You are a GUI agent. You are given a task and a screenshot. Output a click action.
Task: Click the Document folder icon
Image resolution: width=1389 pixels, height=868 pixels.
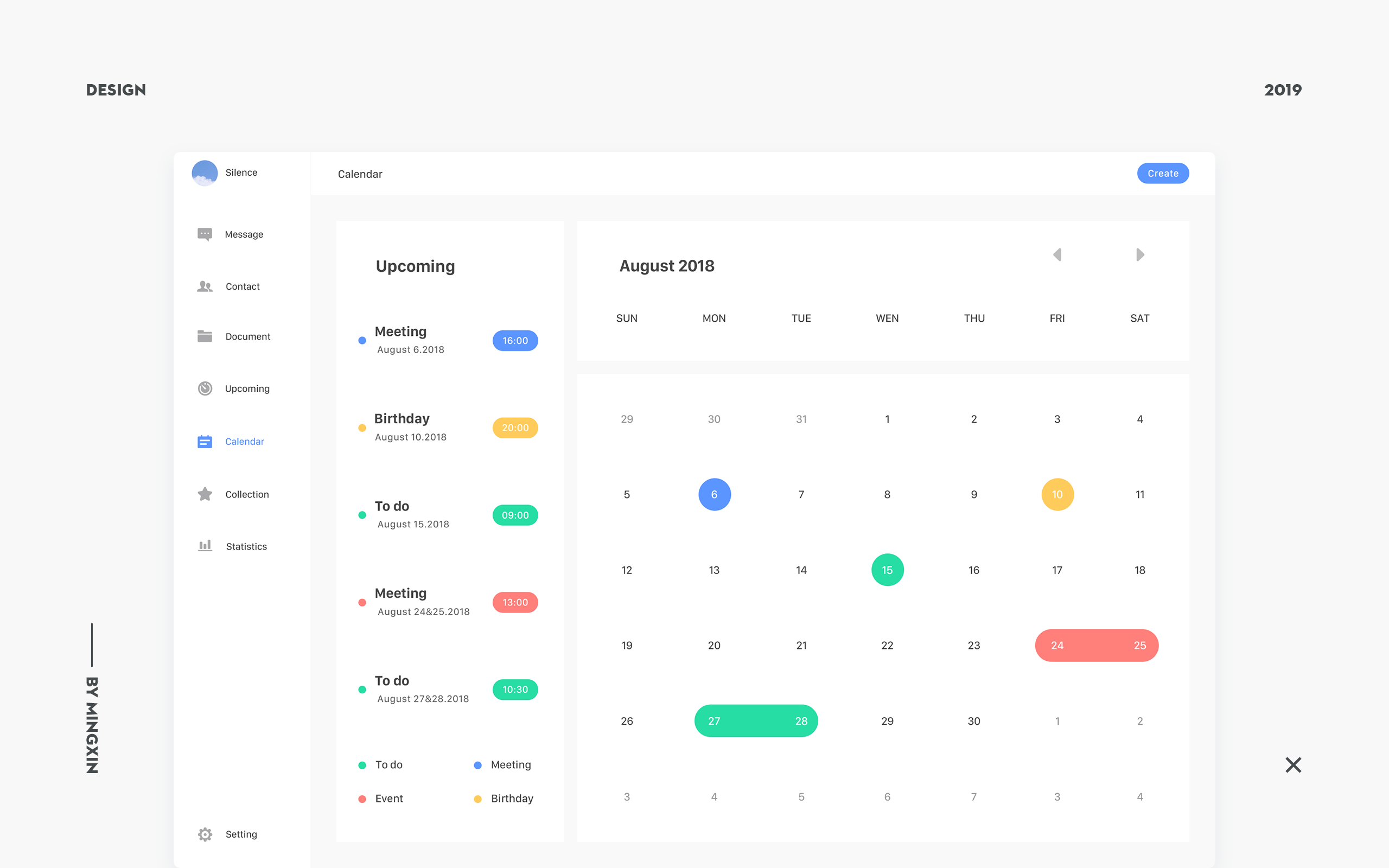click(205, 336)
